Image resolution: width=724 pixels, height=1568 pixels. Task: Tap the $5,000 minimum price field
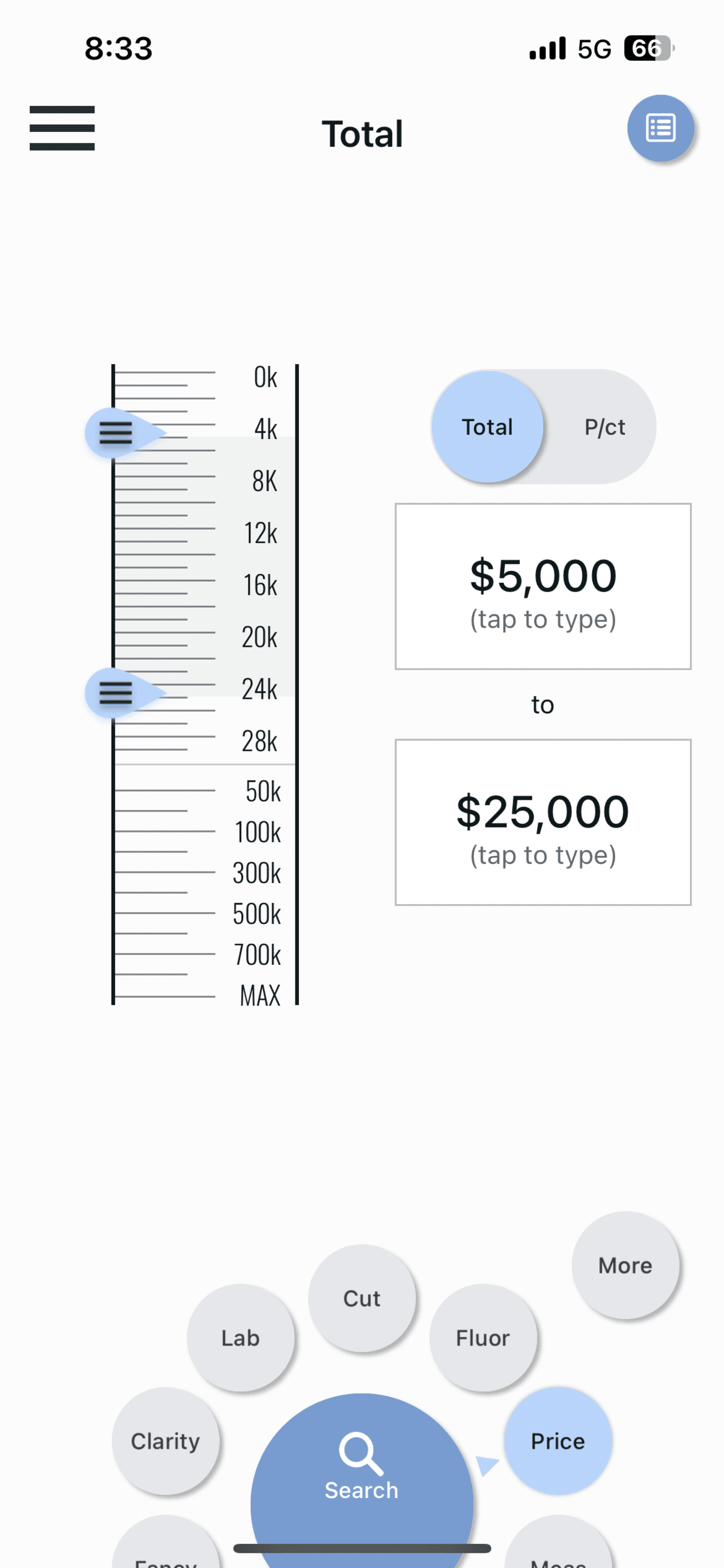(543, 586)
